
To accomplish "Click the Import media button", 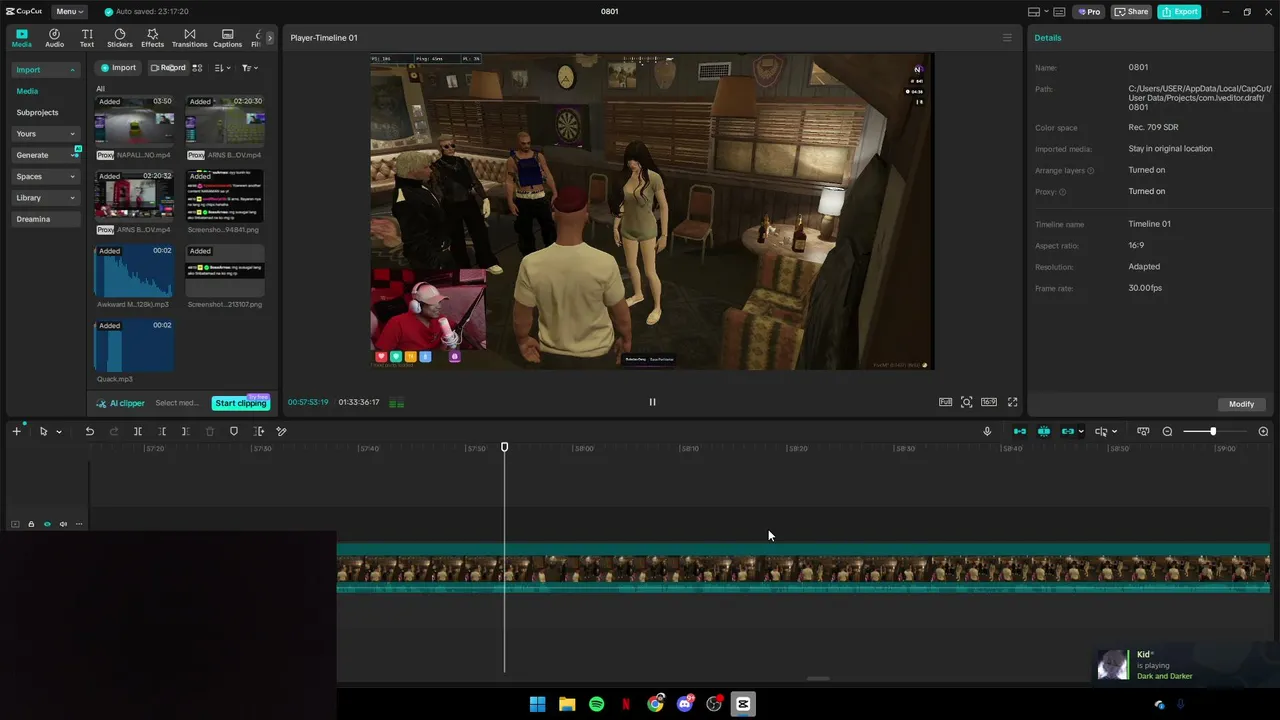I will (x=118, y=68).
